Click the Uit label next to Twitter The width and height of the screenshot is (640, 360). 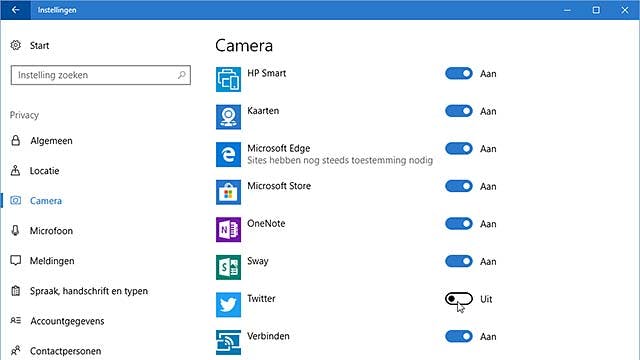tap(486, 299)
